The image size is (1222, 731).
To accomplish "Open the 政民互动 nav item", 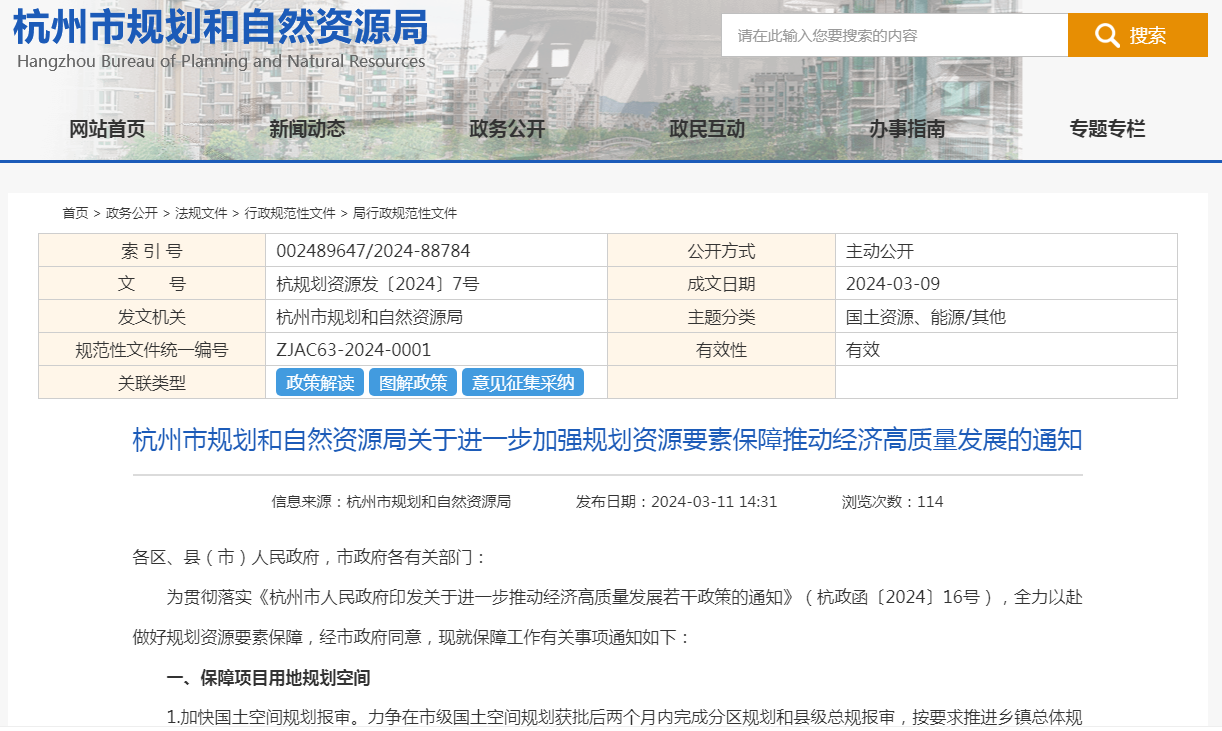I will (x=707, y=129).
